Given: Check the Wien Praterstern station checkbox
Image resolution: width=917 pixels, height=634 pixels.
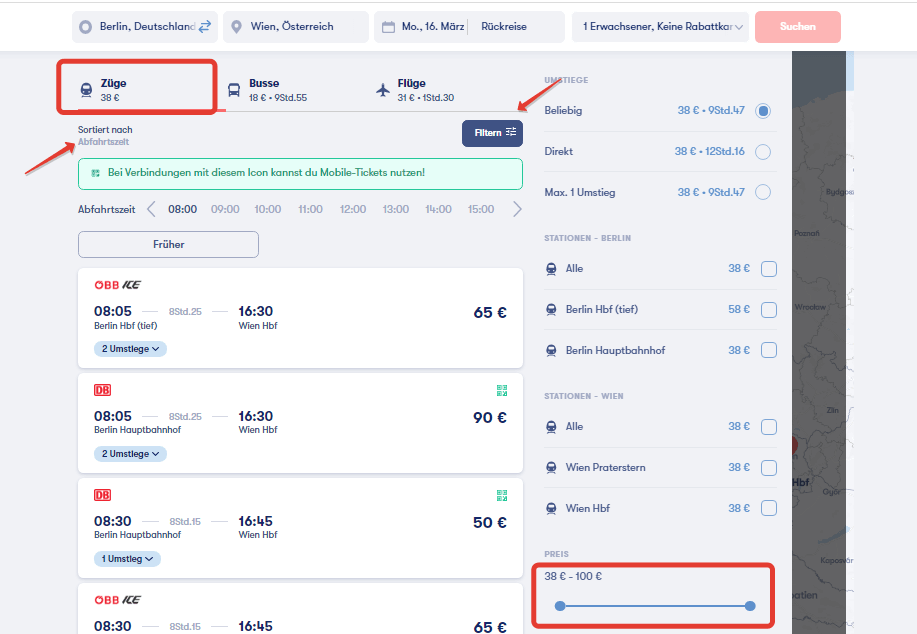Looking at the screenshot, I should tap(769, 468).
